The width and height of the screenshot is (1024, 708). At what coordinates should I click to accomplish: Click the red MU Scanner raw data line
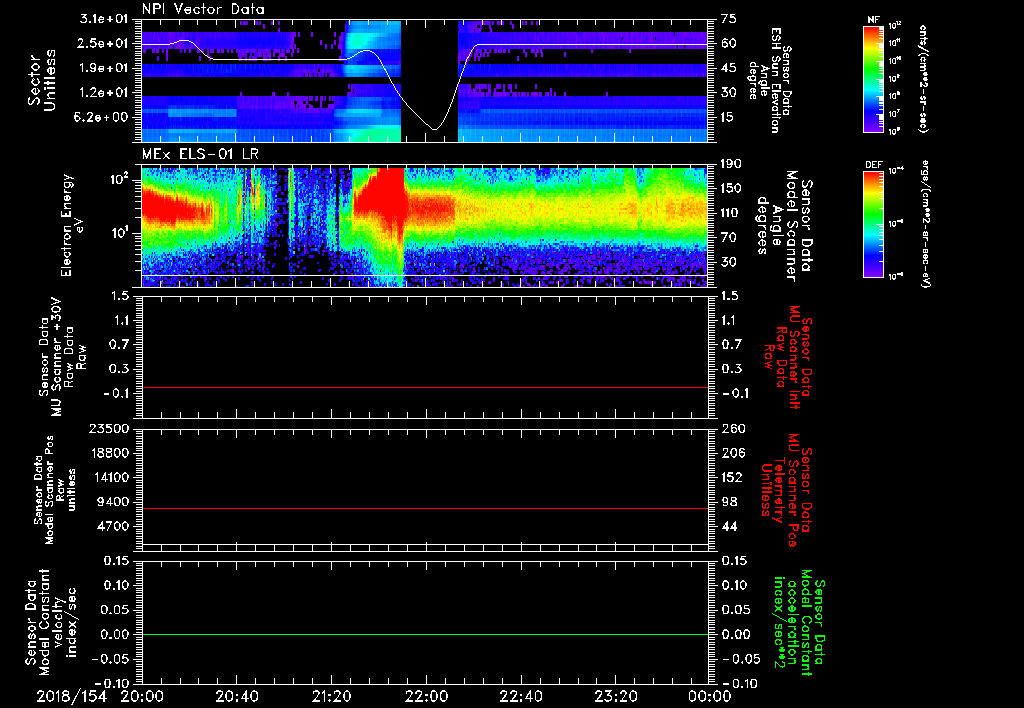pos(424,388)
